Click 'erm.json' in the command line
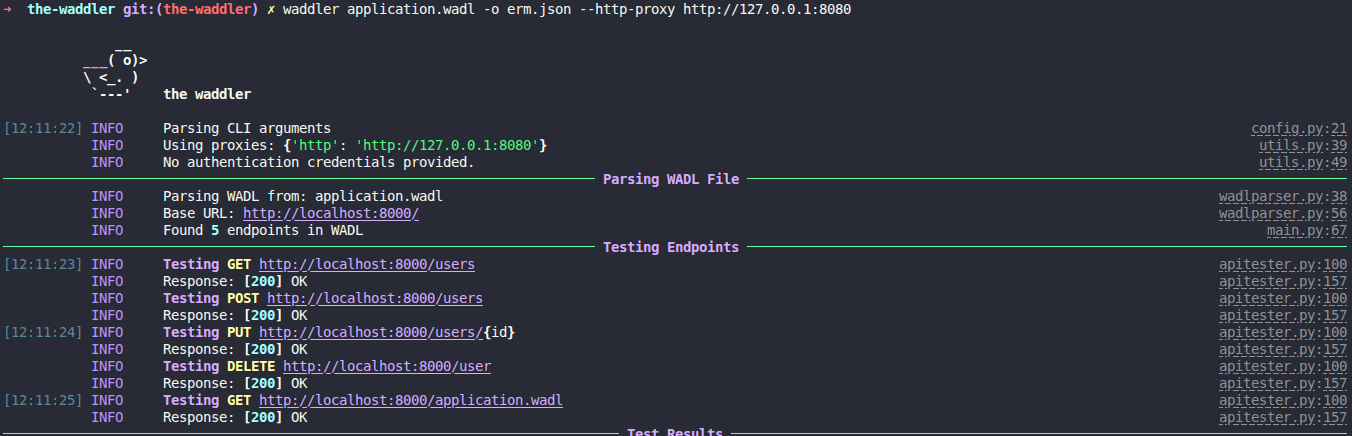This screenshot has height=436, width=1352. click(539, 10)
